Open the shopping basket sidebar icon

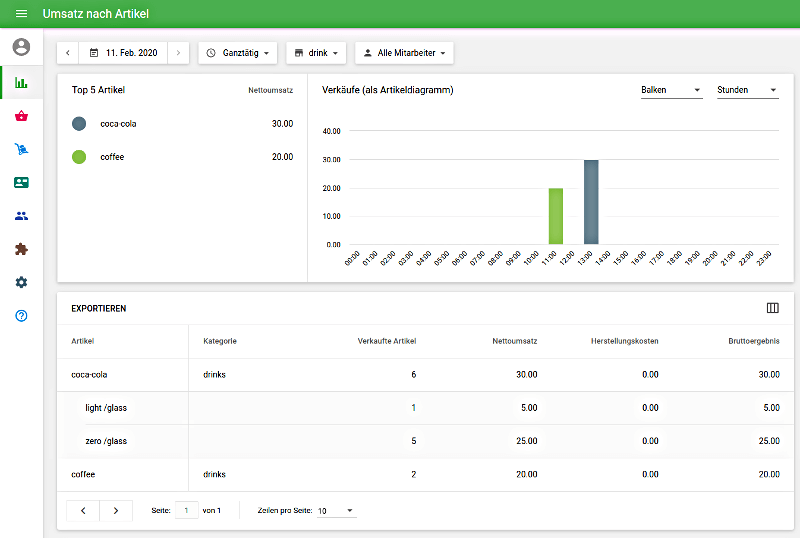[x=21, y=116]
